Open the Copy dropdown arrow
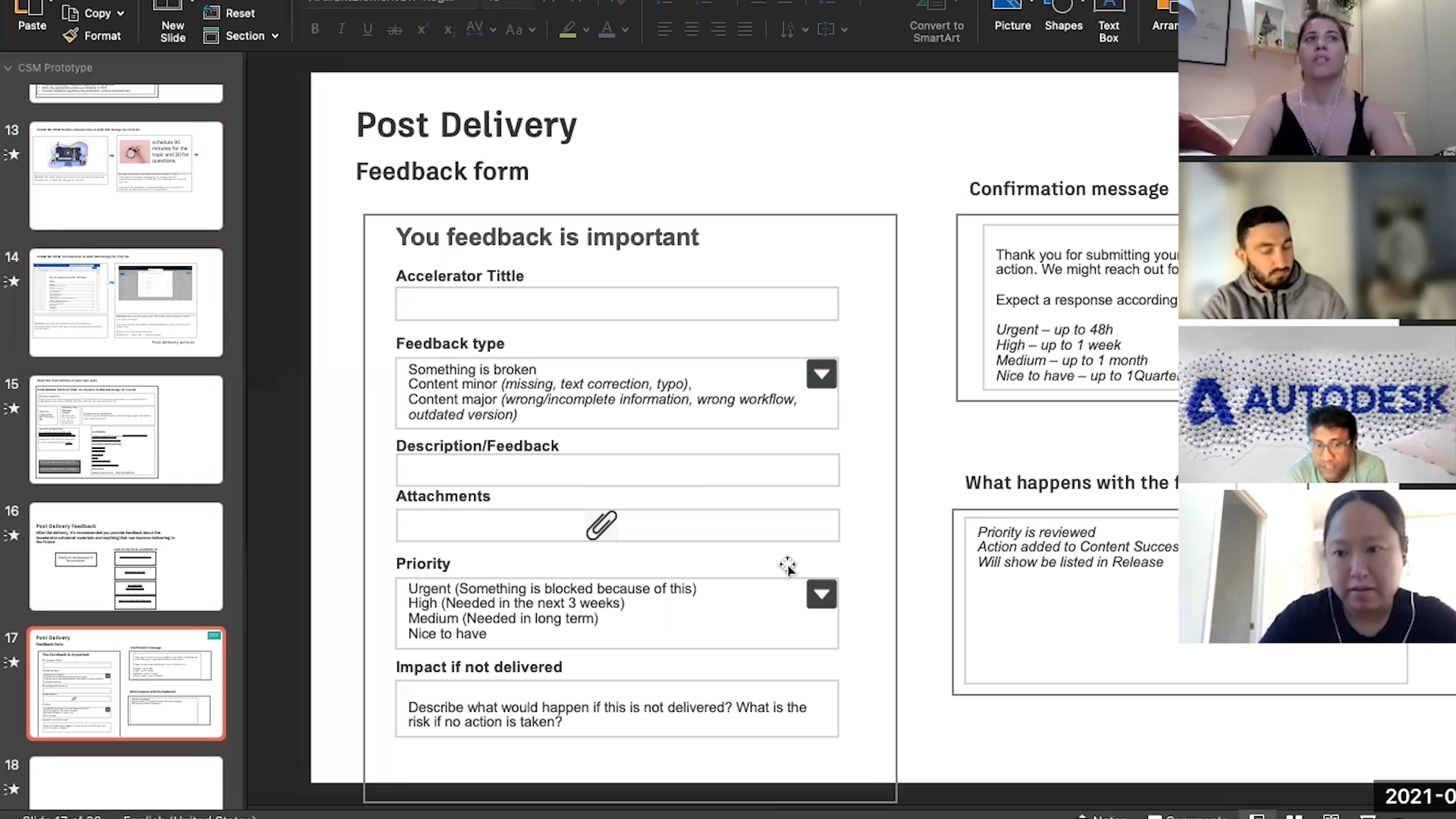 tap(121, 13)
